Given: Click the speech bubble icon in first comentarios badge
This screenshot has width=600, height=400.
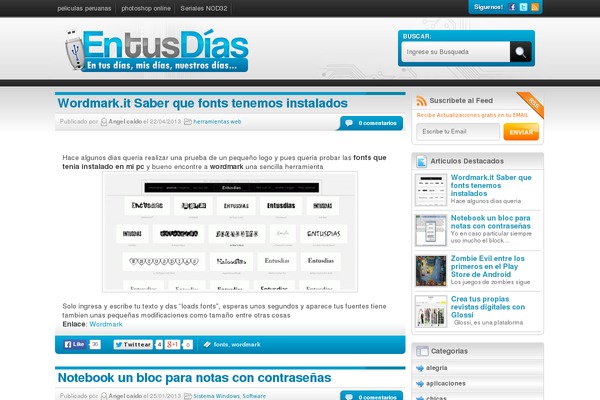Looking at the screenshot, I should tap(349, 123).
